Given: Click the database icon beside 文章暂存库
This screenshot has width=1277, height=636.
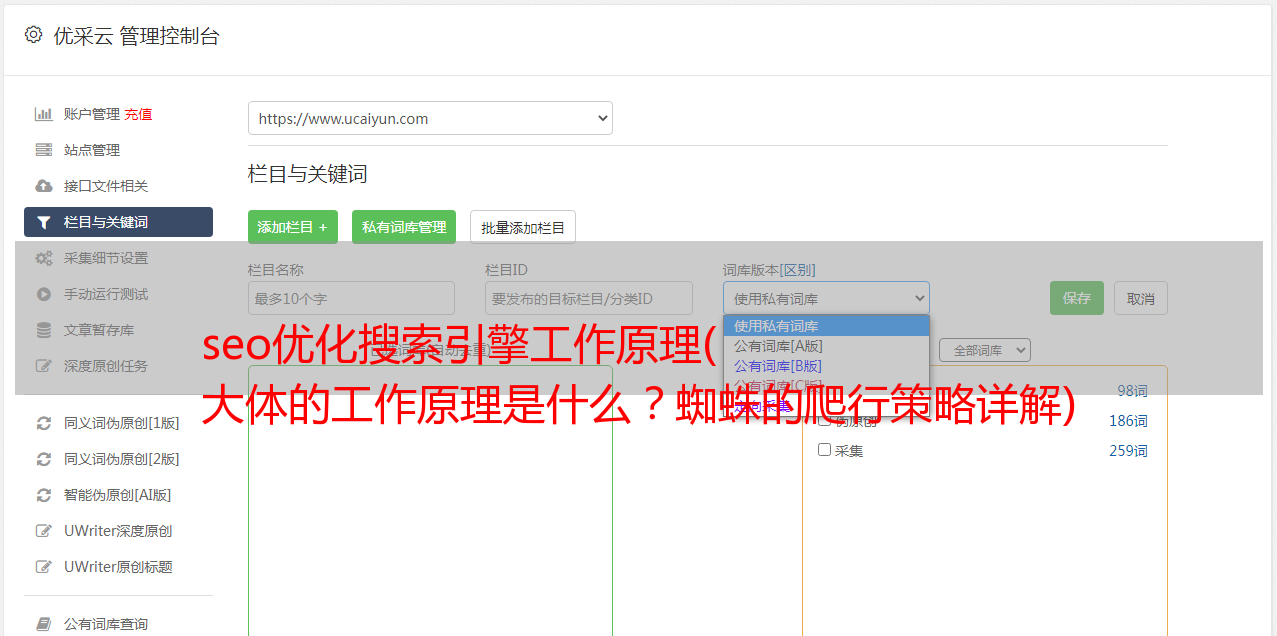Looking at the screenshot, I should point(44,330).
